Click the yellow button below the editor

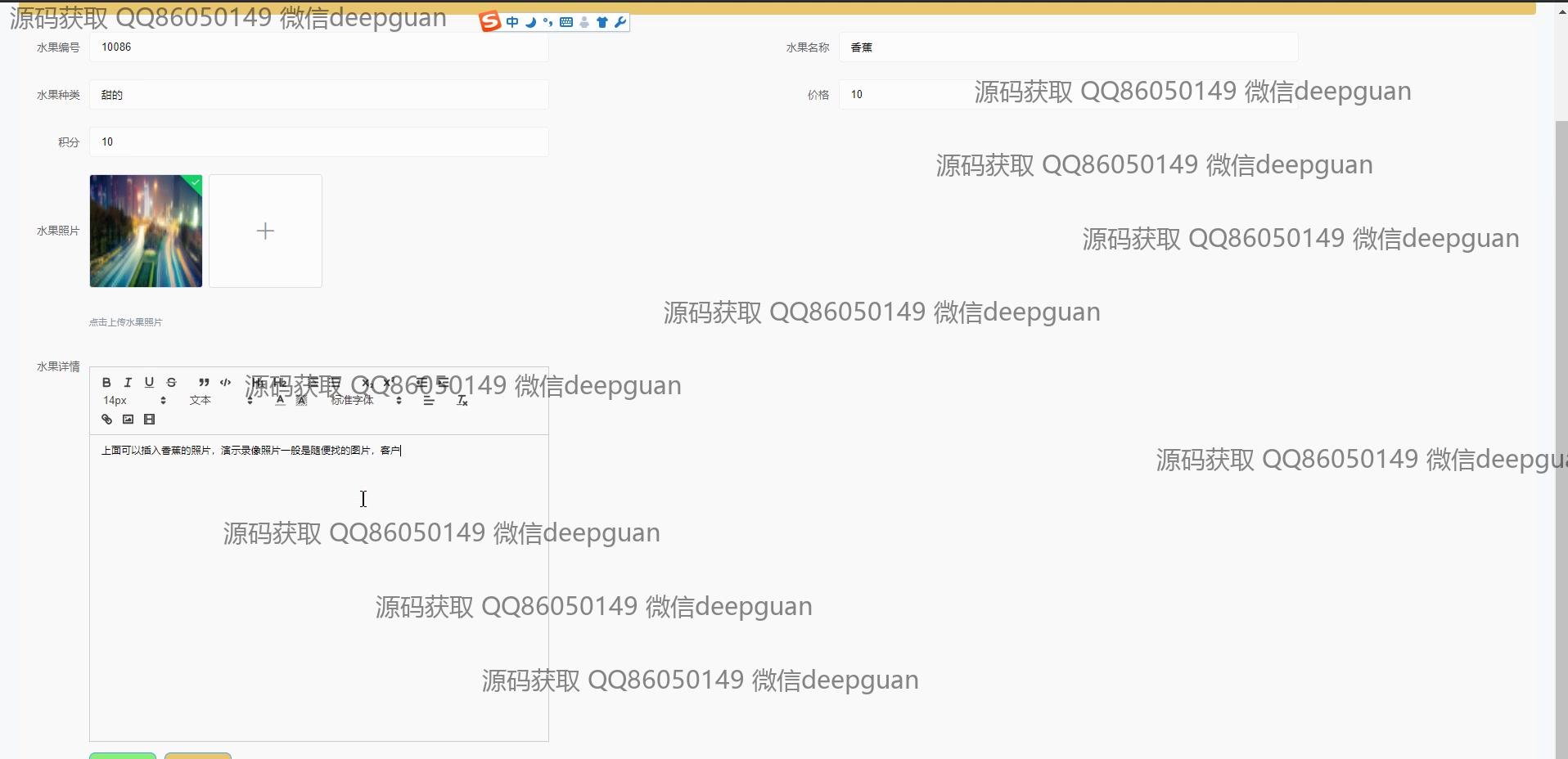coord(198,756)
